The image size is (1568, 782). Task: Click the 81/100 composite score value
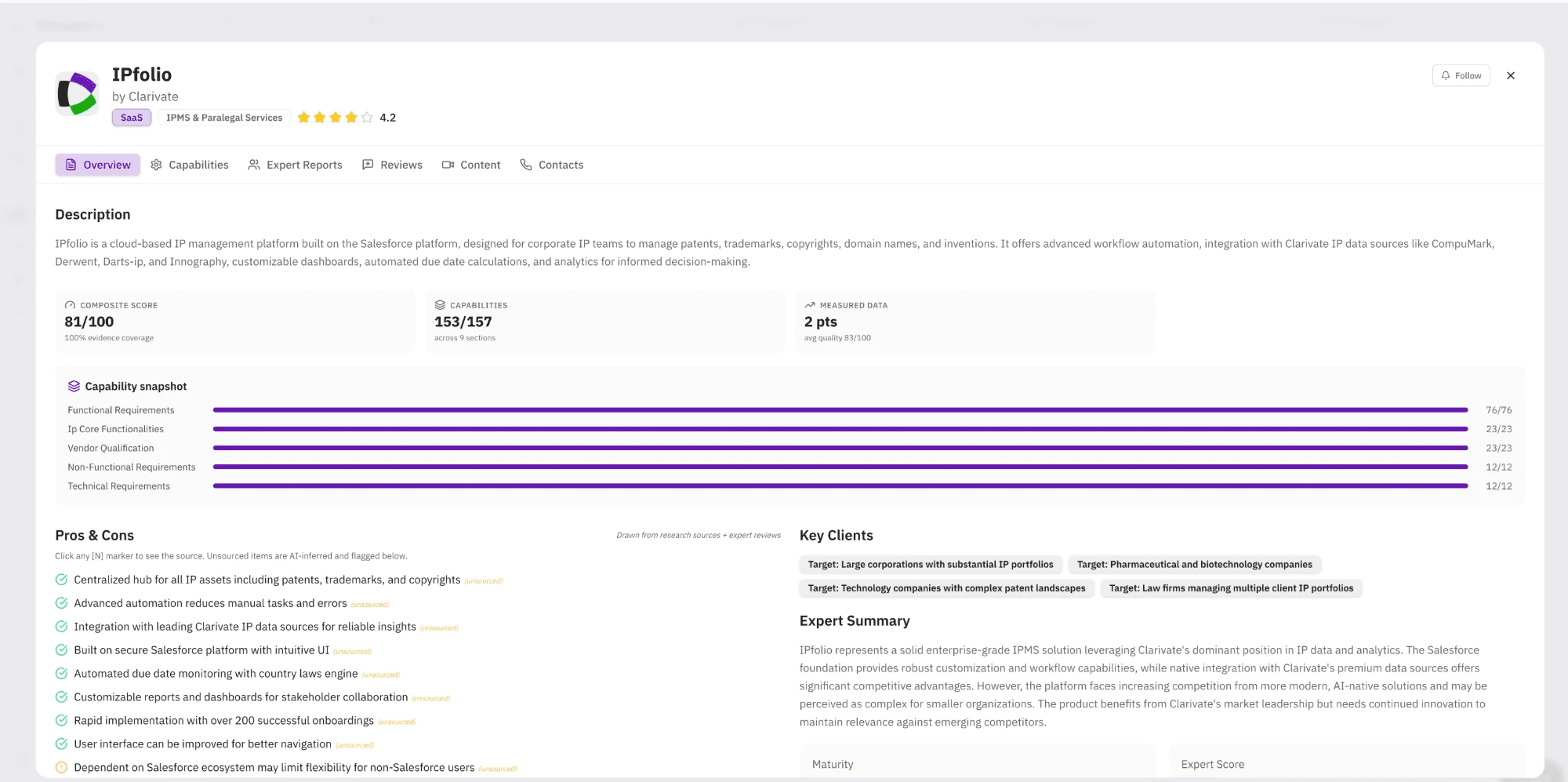pyautogui.click(x=89, y=322)
